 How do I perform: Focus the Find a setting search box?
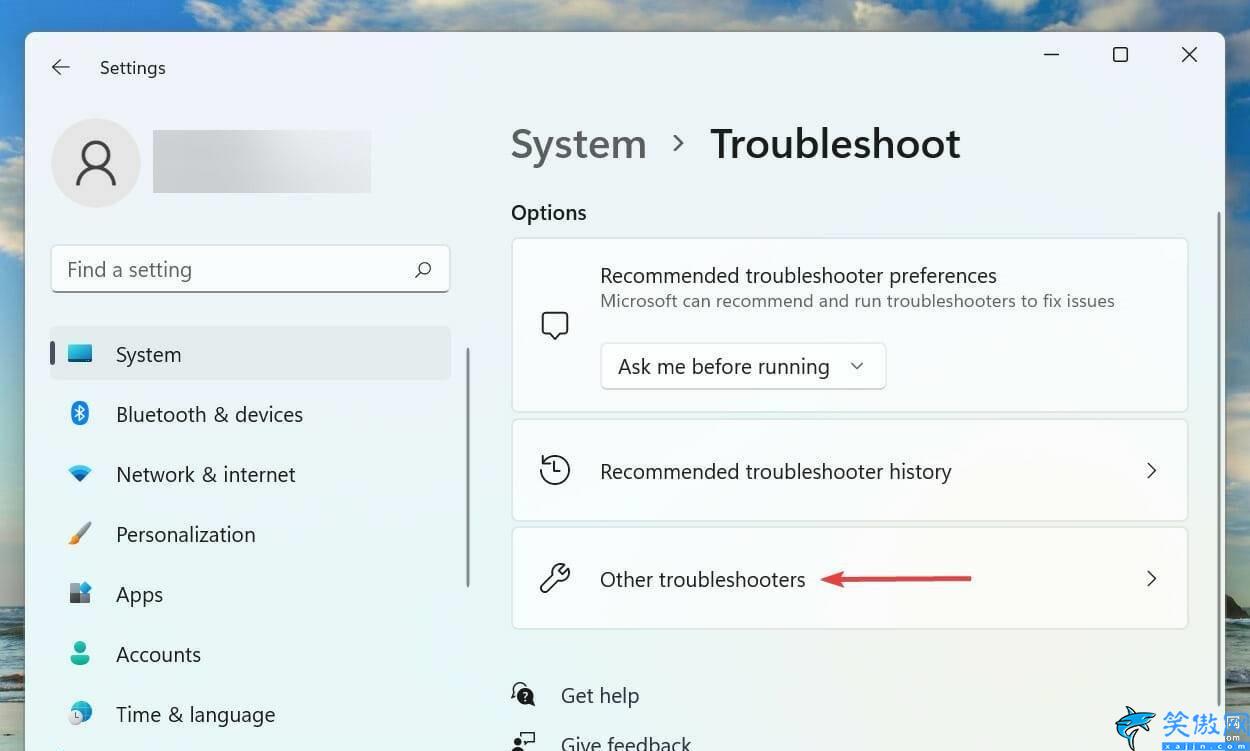(x=250, y=269)
